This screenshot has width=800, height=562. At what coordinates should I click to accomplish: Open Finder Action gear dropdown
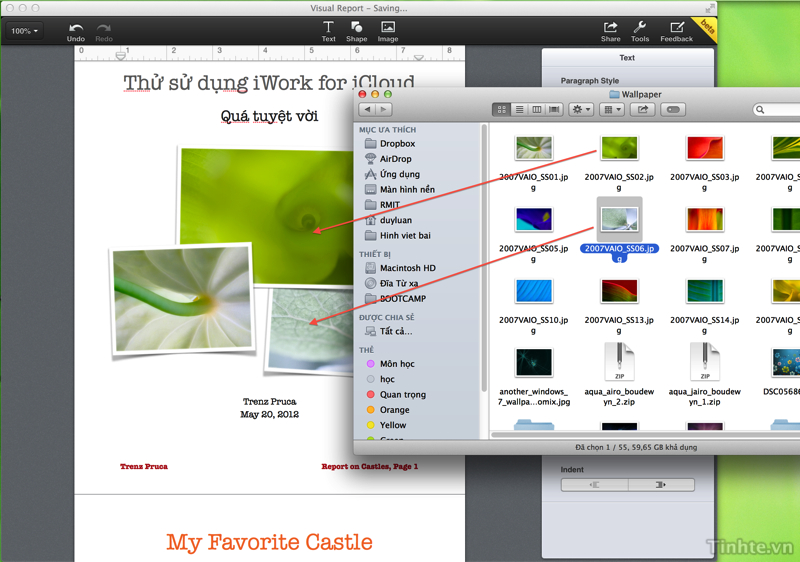(581, 109)
